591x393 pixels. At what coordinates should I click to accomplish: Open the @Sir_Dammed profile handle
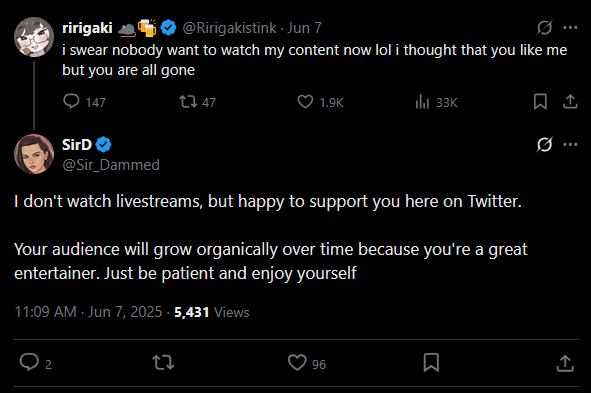[x=111, y=165]
